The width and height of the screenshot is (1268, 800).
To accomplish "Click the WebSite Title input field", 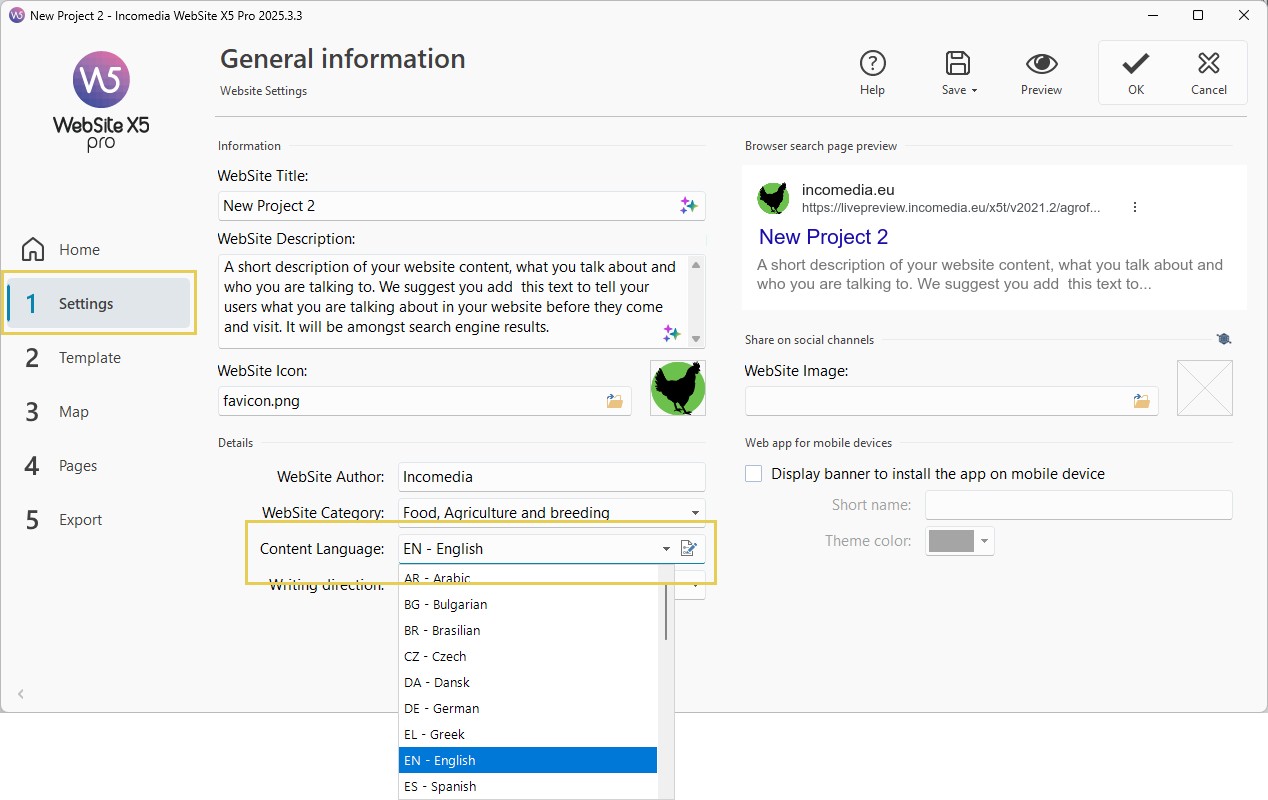I will coord(461,205).
